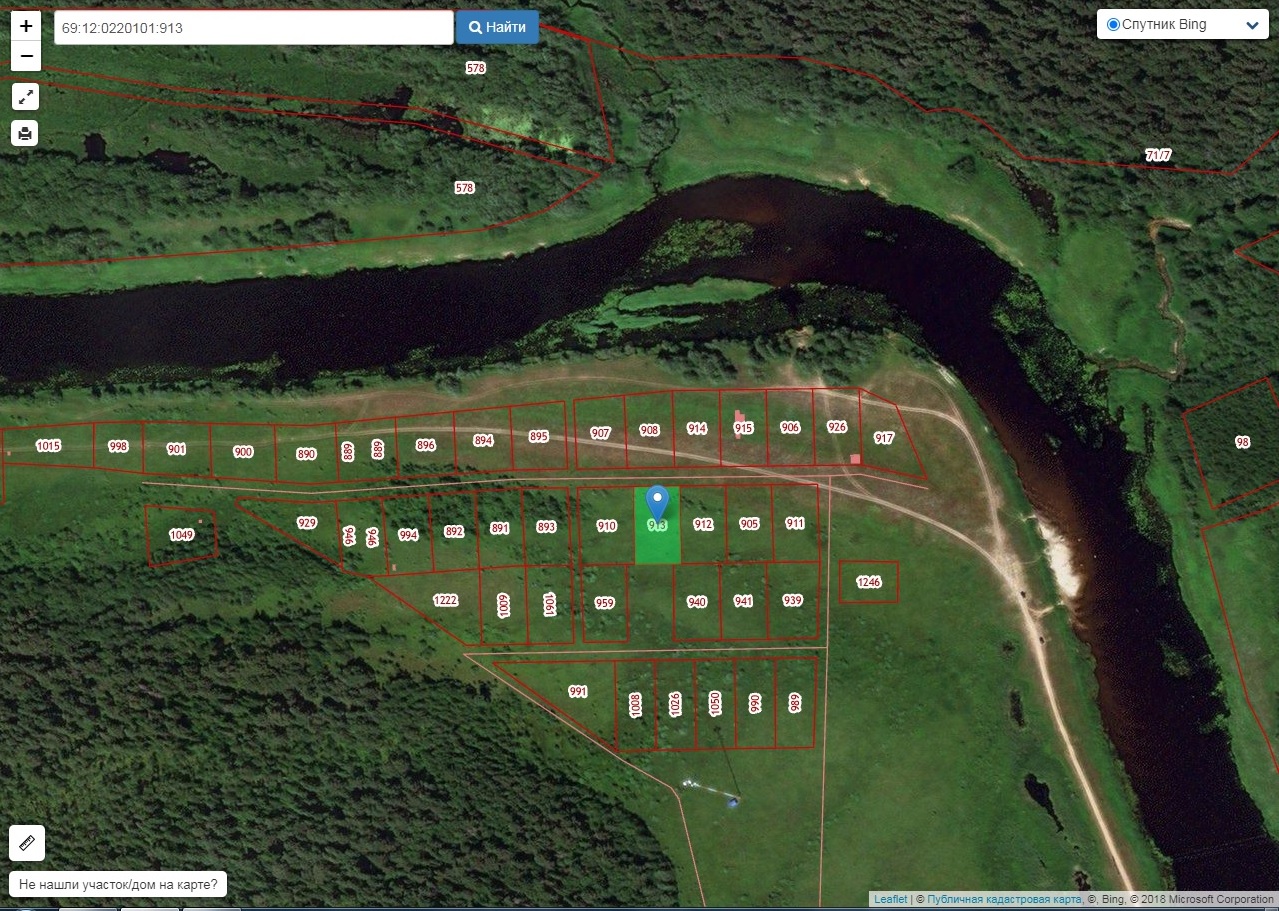Zoom out with the minus button
This screenshot has width=1279, height=911.
click(26, 56)
